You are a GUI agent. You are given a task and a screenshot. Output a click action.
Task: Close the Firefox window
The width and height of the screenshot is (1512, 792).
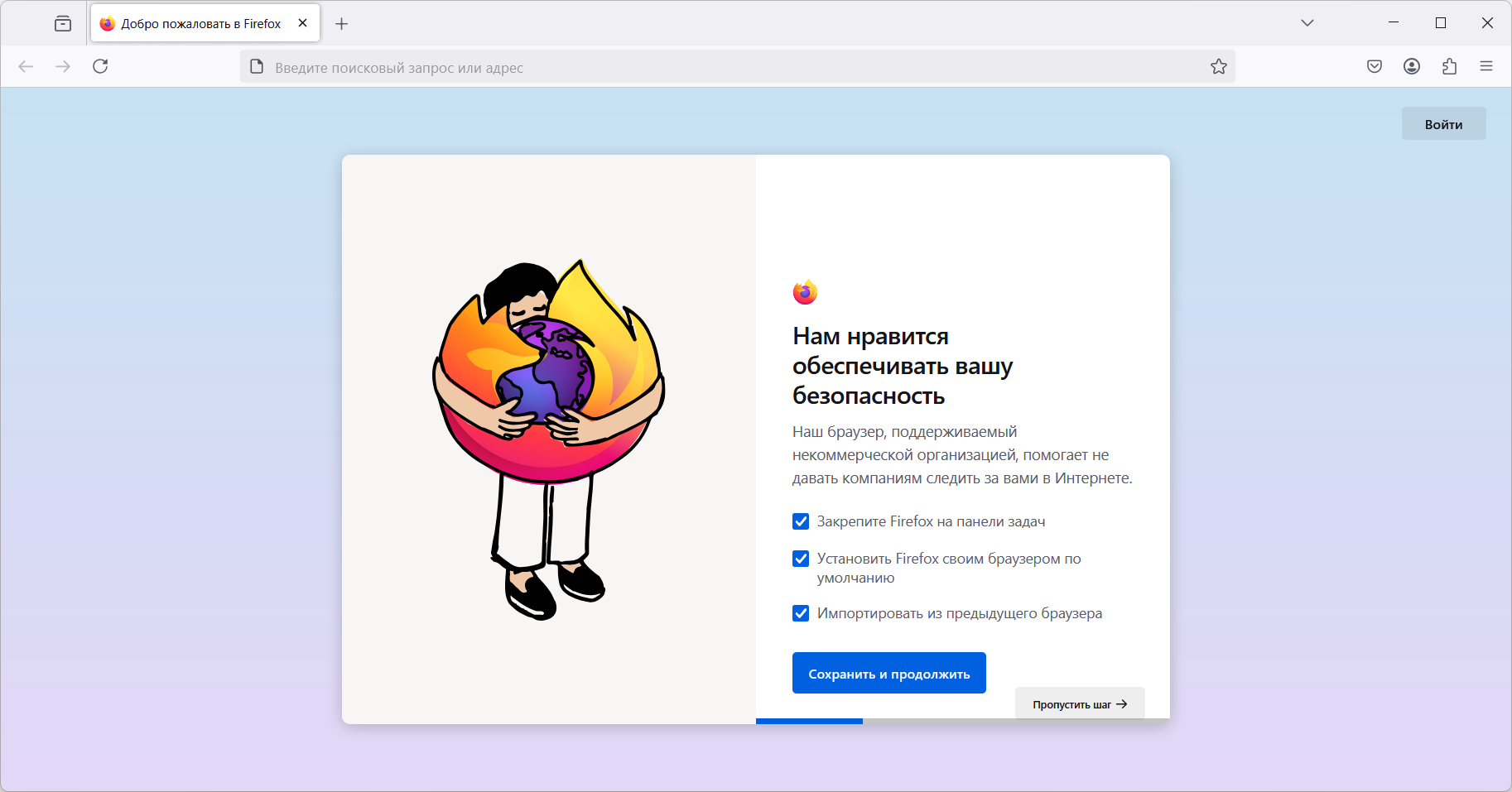pyautogui.click(x=1487, y=23)
